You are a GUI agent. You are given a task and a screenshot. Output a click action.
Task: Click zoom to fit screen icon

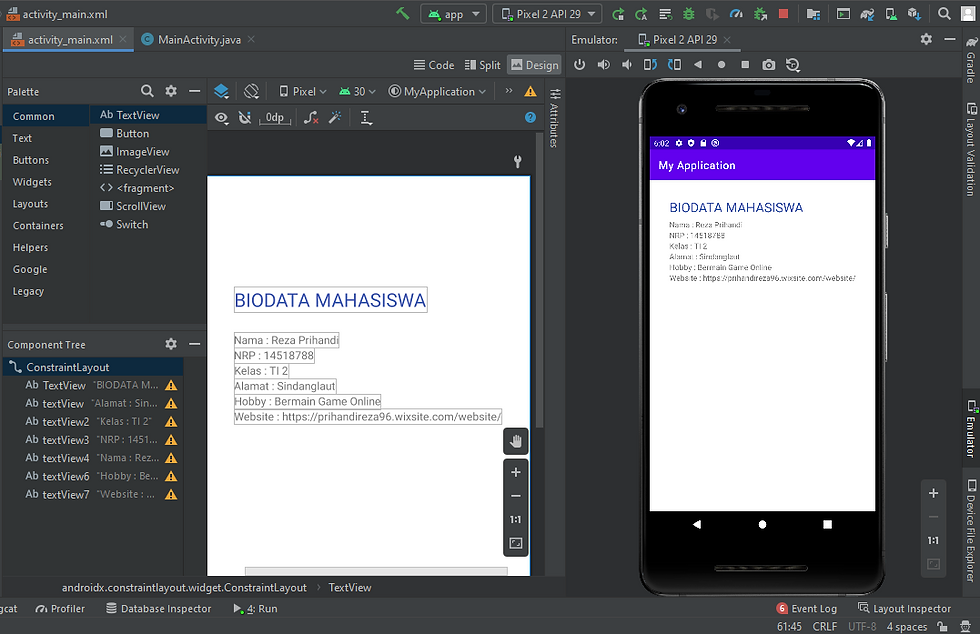pos(516,543)
